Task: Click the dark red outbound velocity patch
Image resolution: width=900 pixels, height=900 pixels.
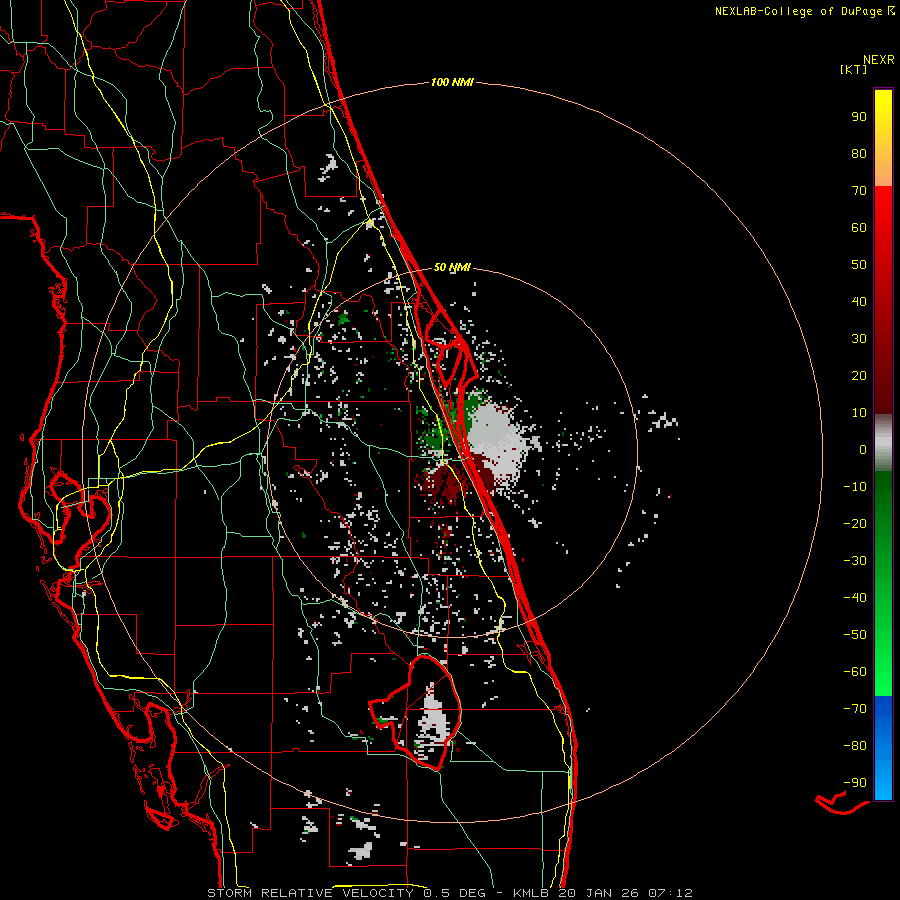Action: click(x=442, y=481)
